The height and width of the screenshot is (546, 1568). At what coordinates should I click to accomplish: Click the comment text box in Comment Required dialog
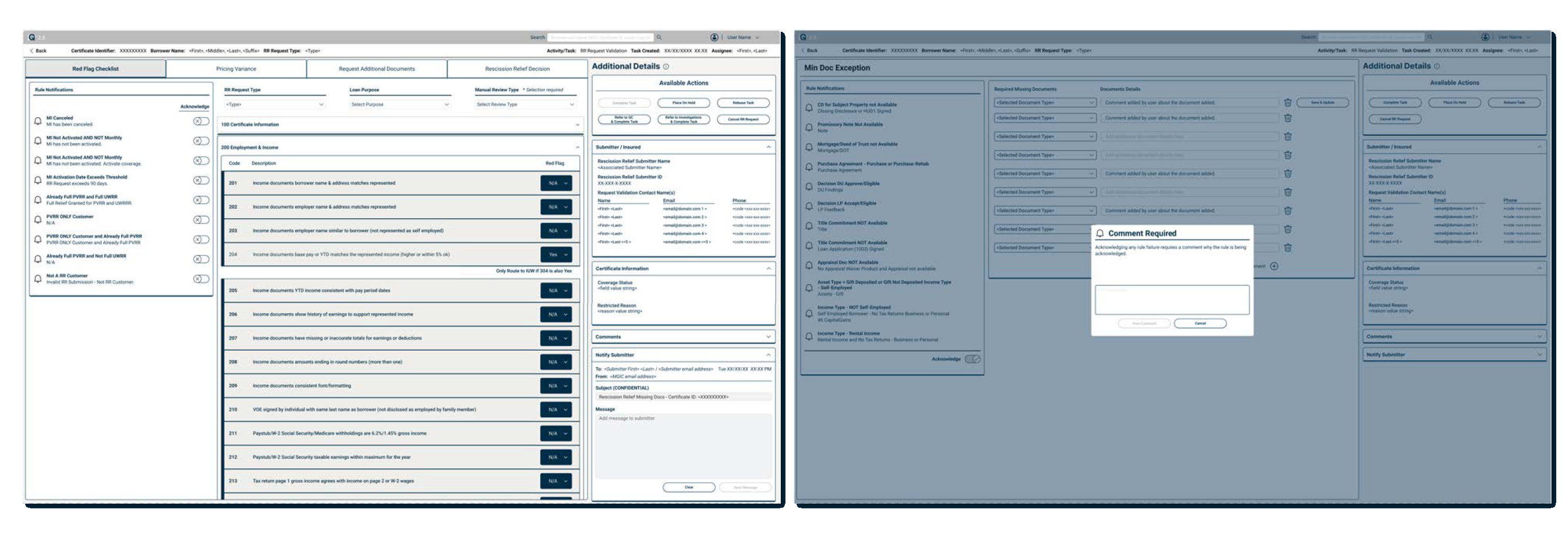coord(1172,300)
